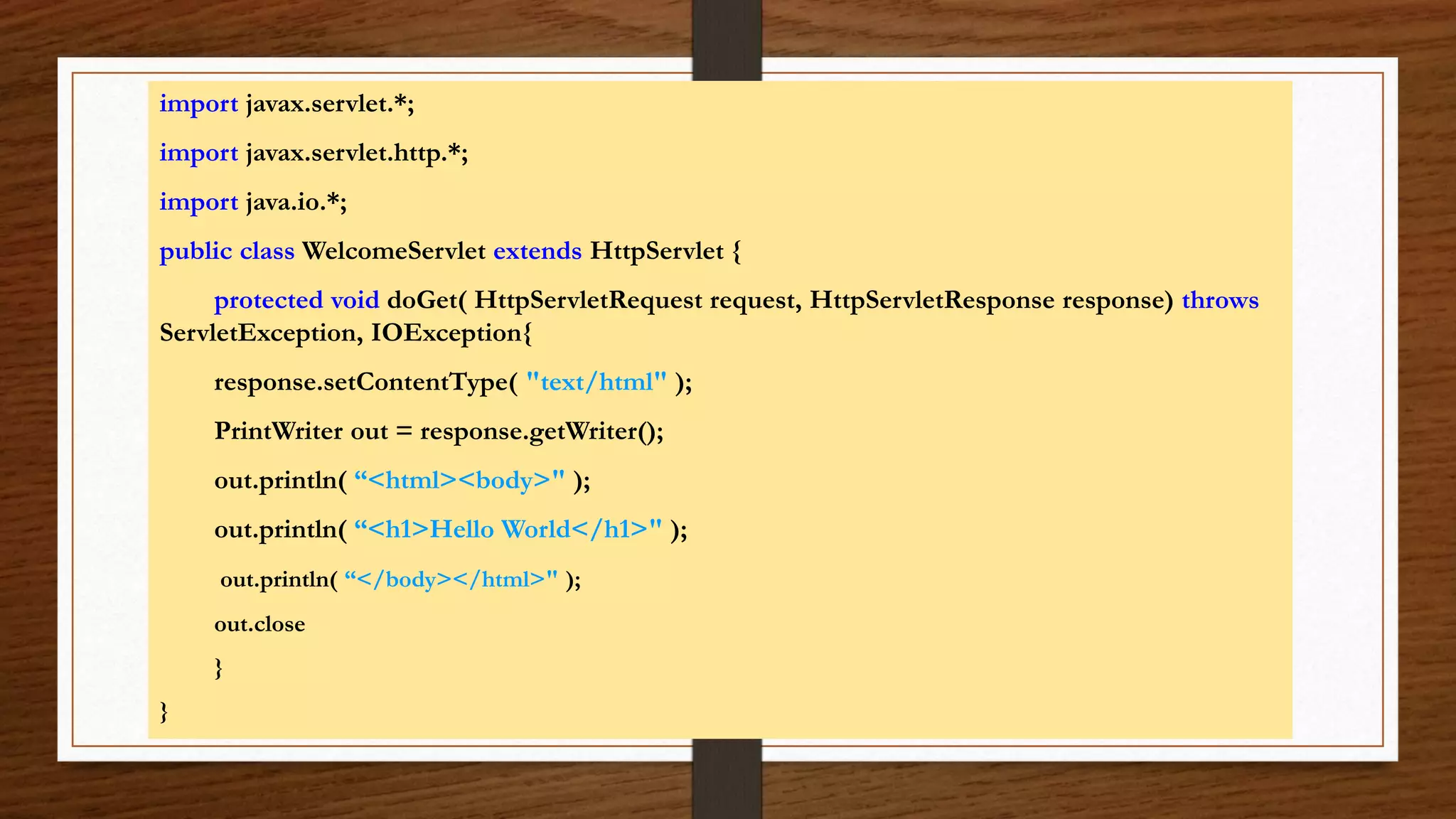Image resolution: width=1456 pixels, height=819 pixels.
Task: Click the Hello World heading string
Action: pyautogui.click(x=508, y=530)
